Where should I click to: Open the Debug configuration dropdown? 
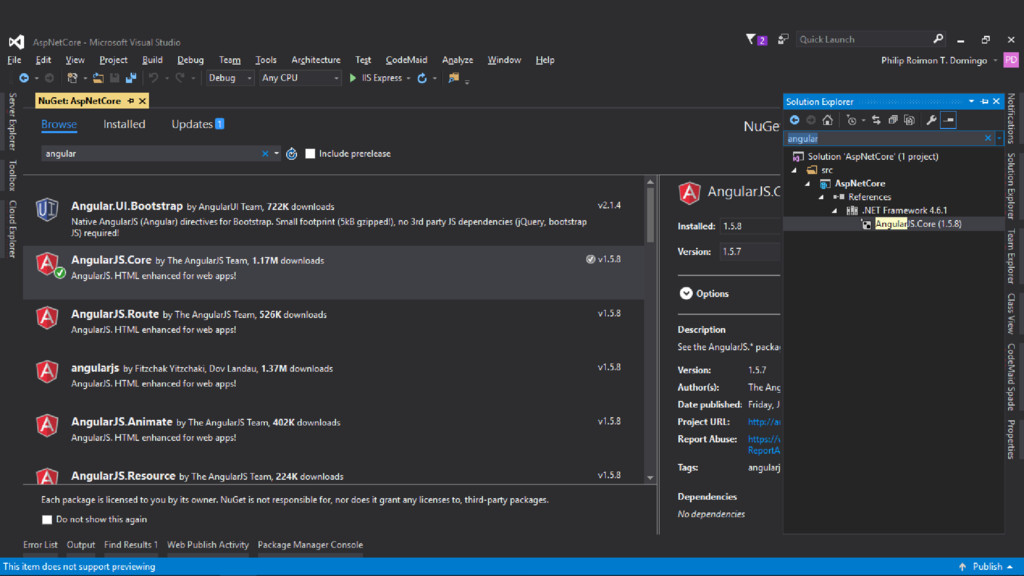230,78
